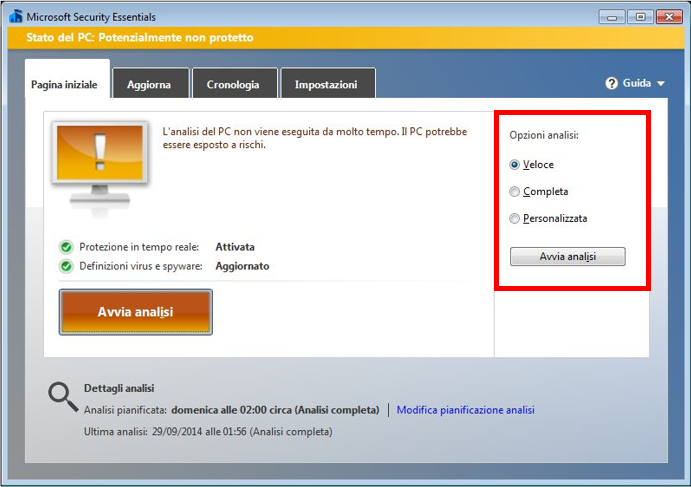Click the Opzioni analisi label
This screenshot has width=691, height=487.
tap(544, 135)
